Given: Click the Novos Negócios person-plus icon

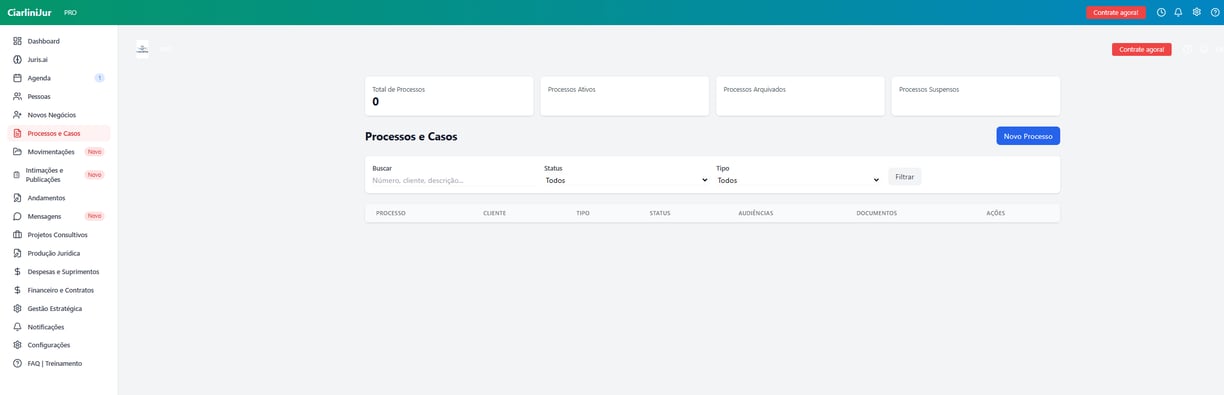Looking at the screenshot, I should [17, 115].
